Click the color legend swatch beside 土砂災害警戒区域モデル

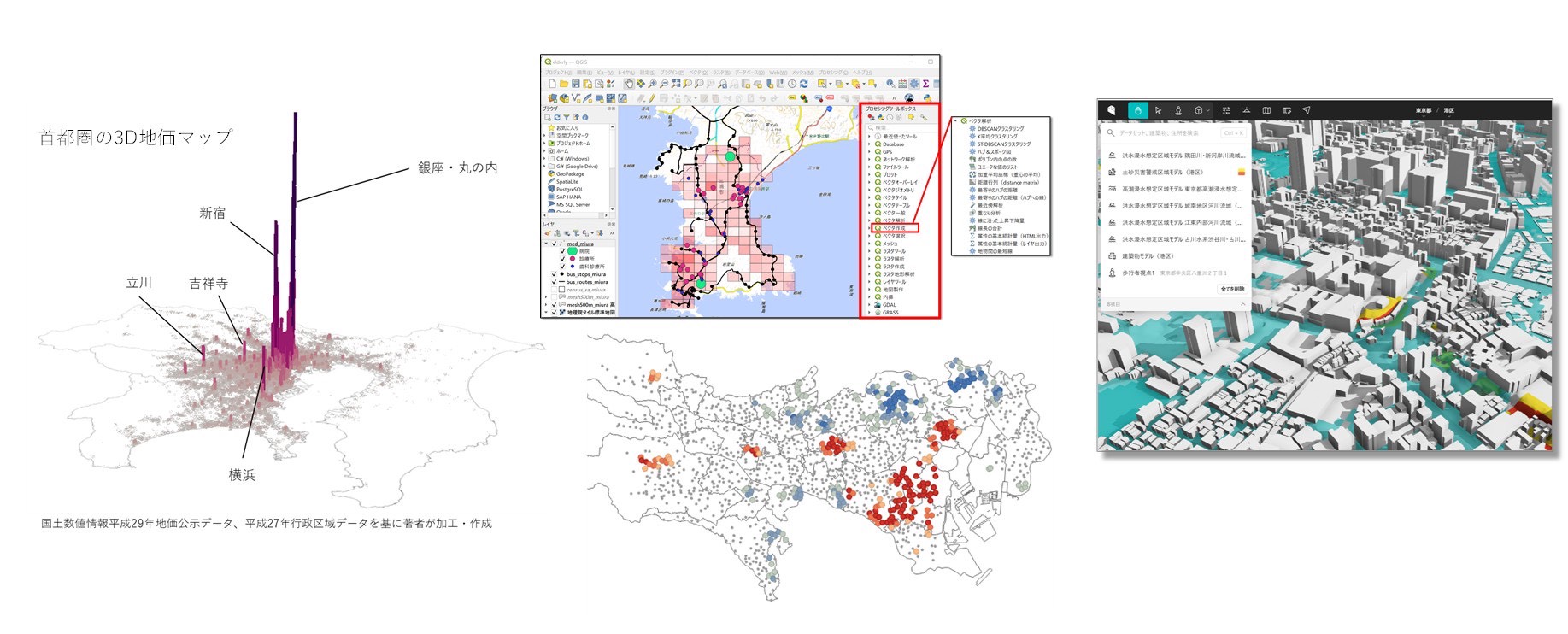point(1241,173)
